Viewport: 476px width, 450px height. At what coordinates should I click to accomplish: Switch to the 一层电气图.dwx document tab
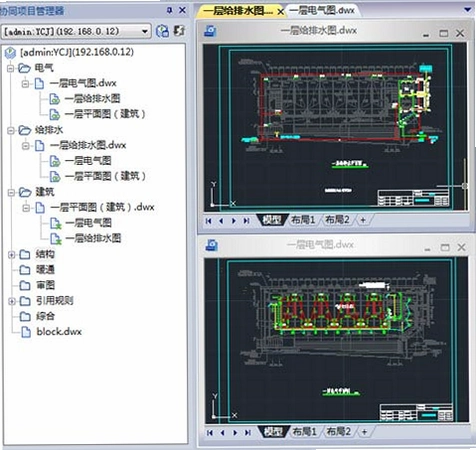pos(321,11)
